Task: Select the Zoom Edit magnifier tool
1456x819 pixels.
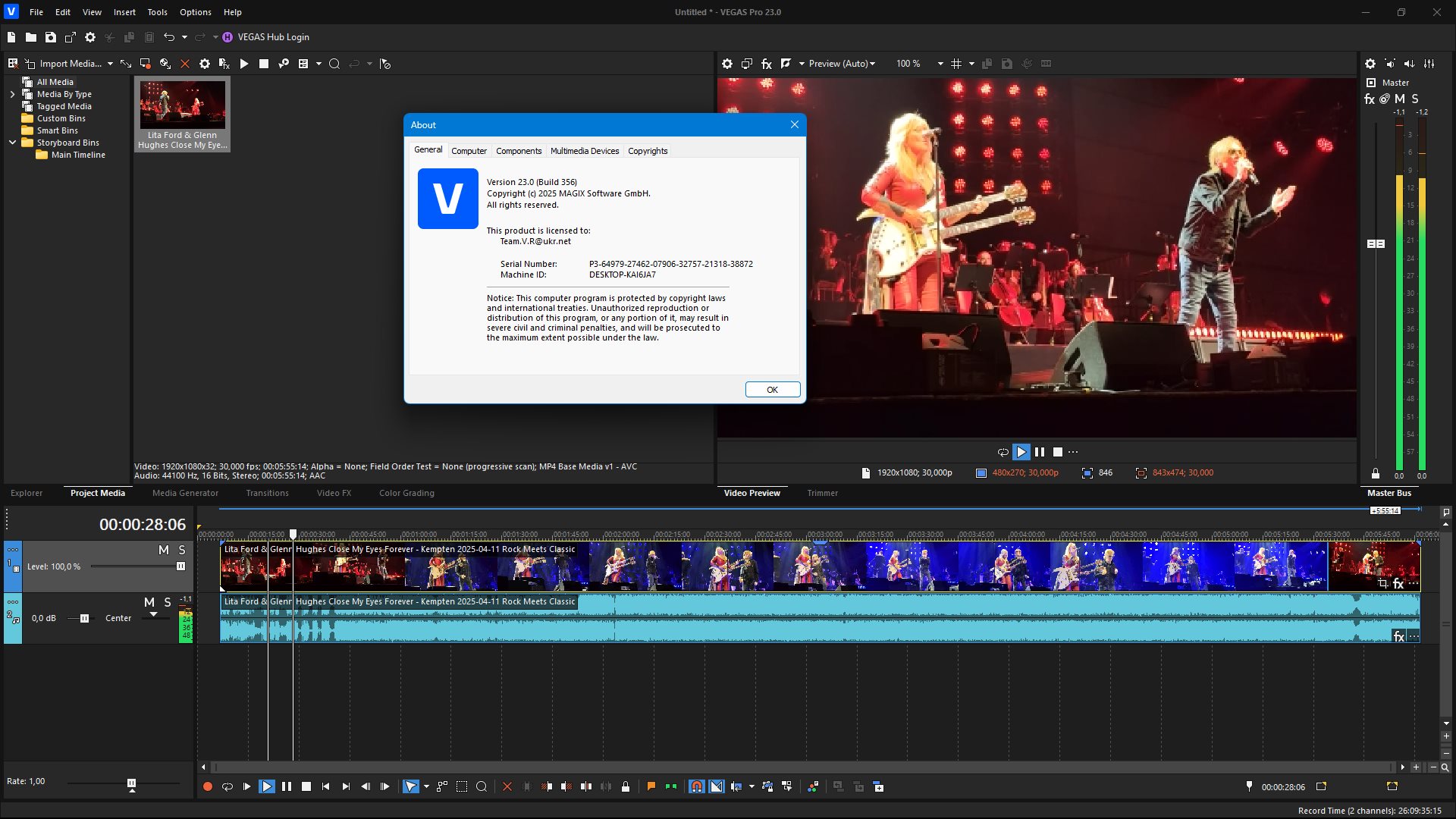Action: pyautogui.click(x=482, y=787)
